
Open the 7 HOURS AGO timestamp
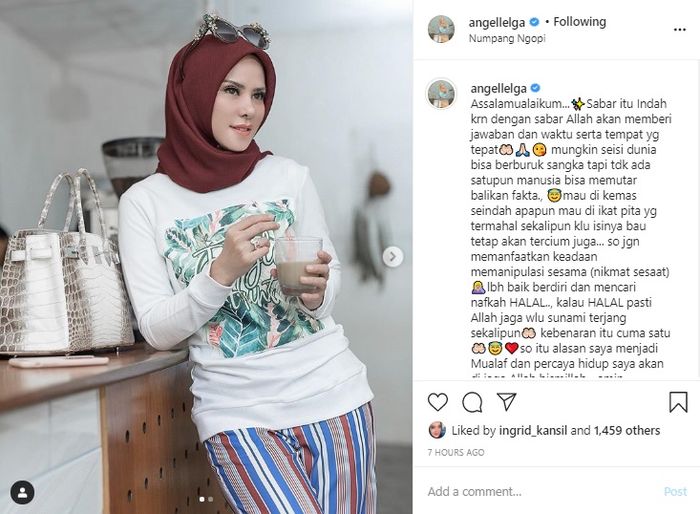(x=456, y=452)
